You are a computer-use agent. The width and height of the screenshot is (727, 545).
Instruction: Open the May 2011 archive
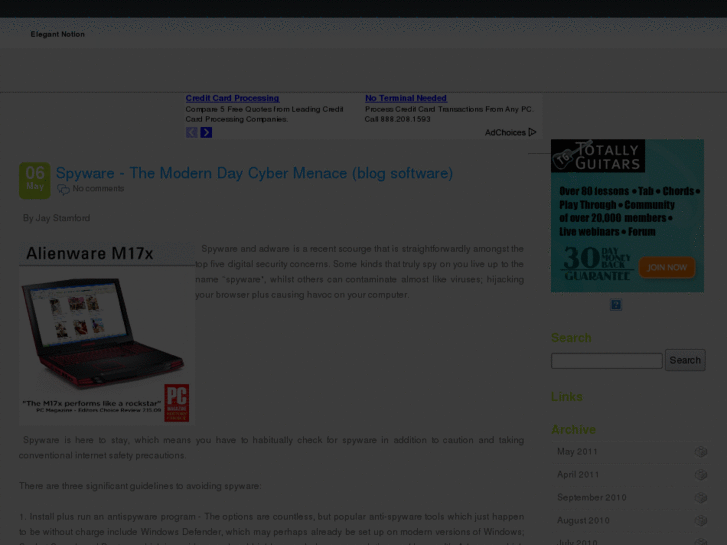[x=577, y=452]
